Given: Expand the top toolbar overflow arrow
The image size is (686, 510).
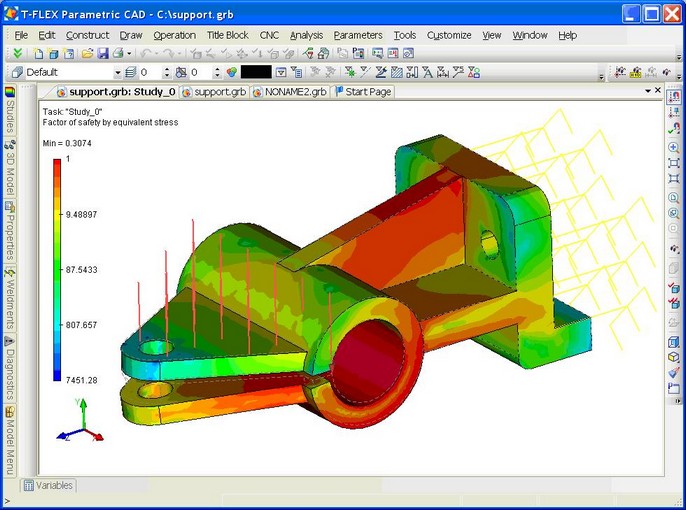Looking at the screenshot, I should coord(679,57).
